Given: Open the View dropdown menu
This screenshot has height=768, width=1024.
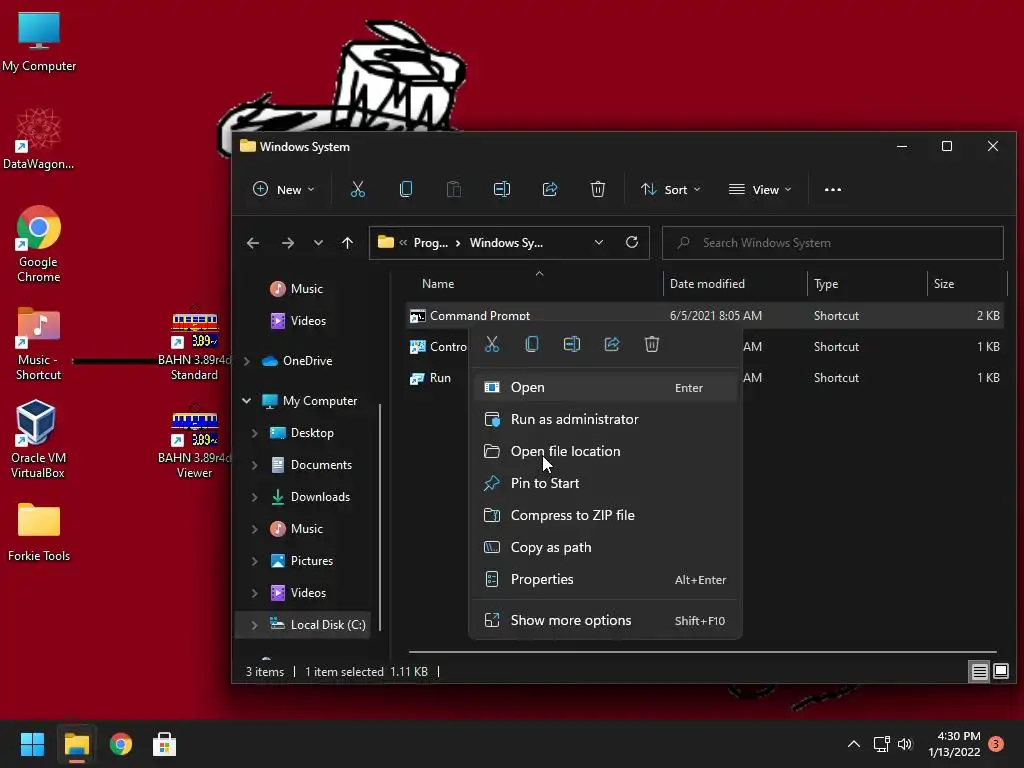Looking at the screenshot, I should 760,189.
